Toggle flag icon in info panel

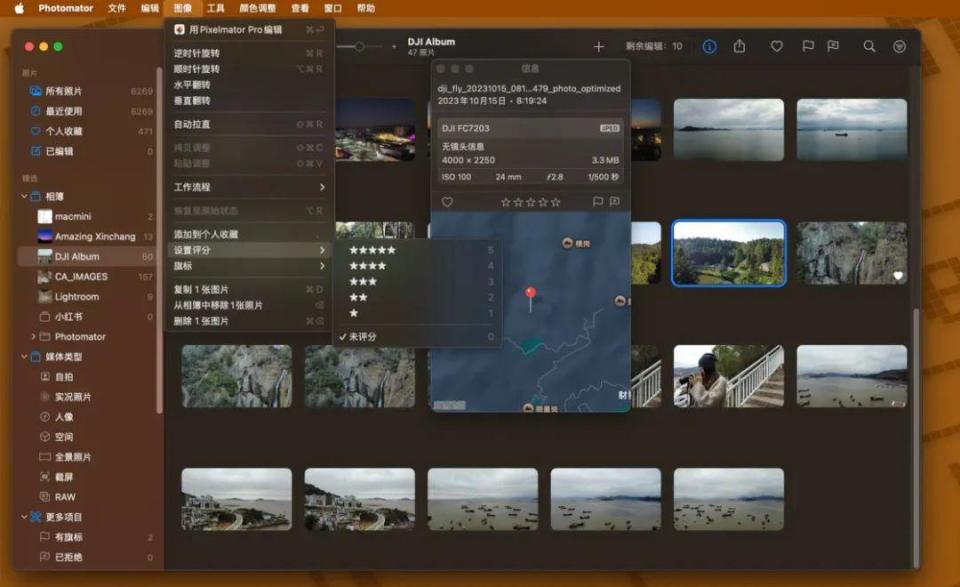coord(598,202)
